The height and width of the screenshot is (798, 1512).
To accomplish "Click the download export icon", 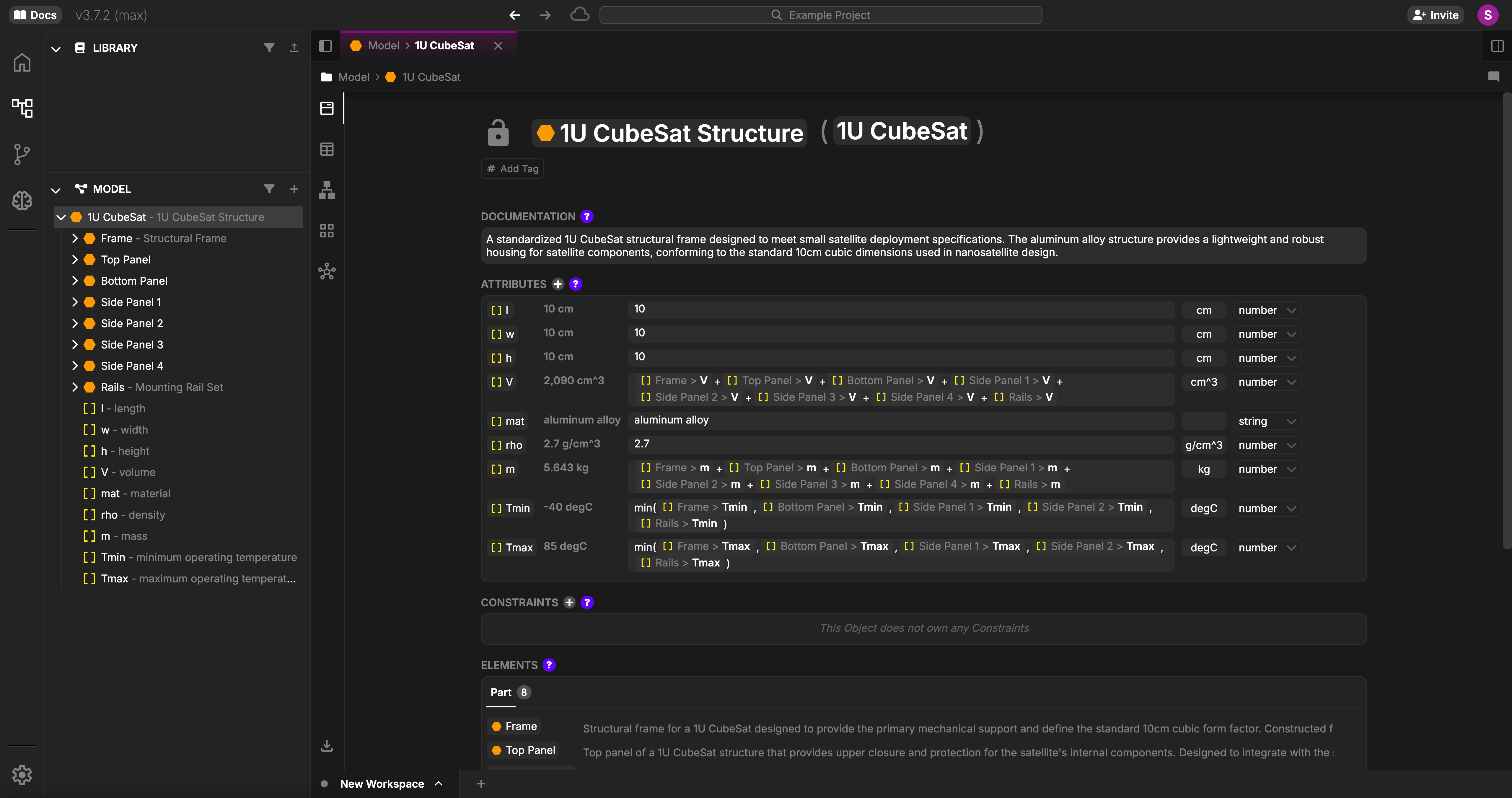I will point(327,746).
